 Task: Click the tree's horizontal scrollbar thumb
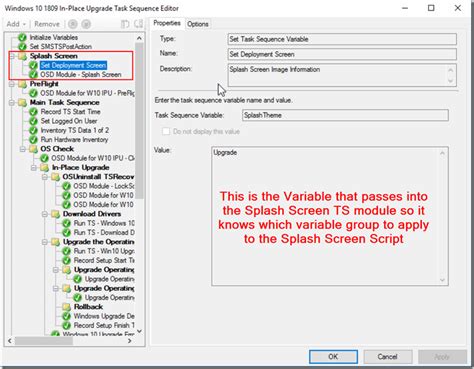coord(44,341)
